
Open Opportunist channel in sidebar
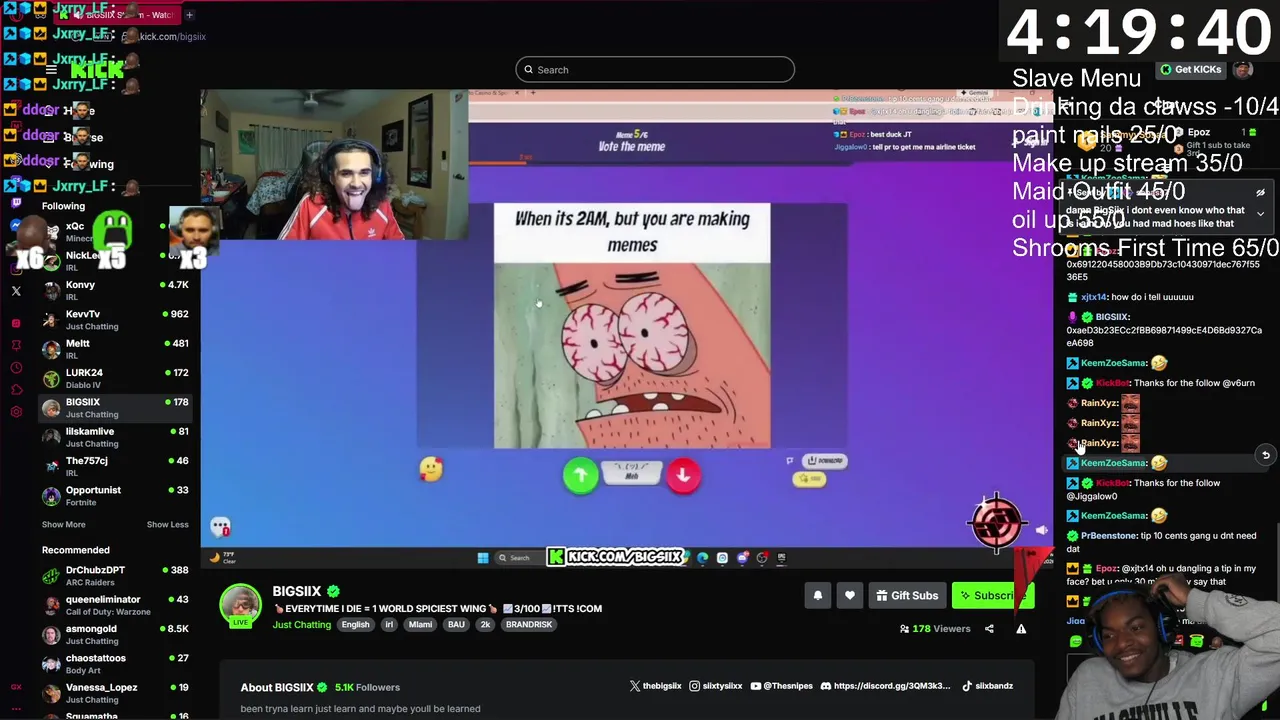pyautogui.click(x=115, y=496)
